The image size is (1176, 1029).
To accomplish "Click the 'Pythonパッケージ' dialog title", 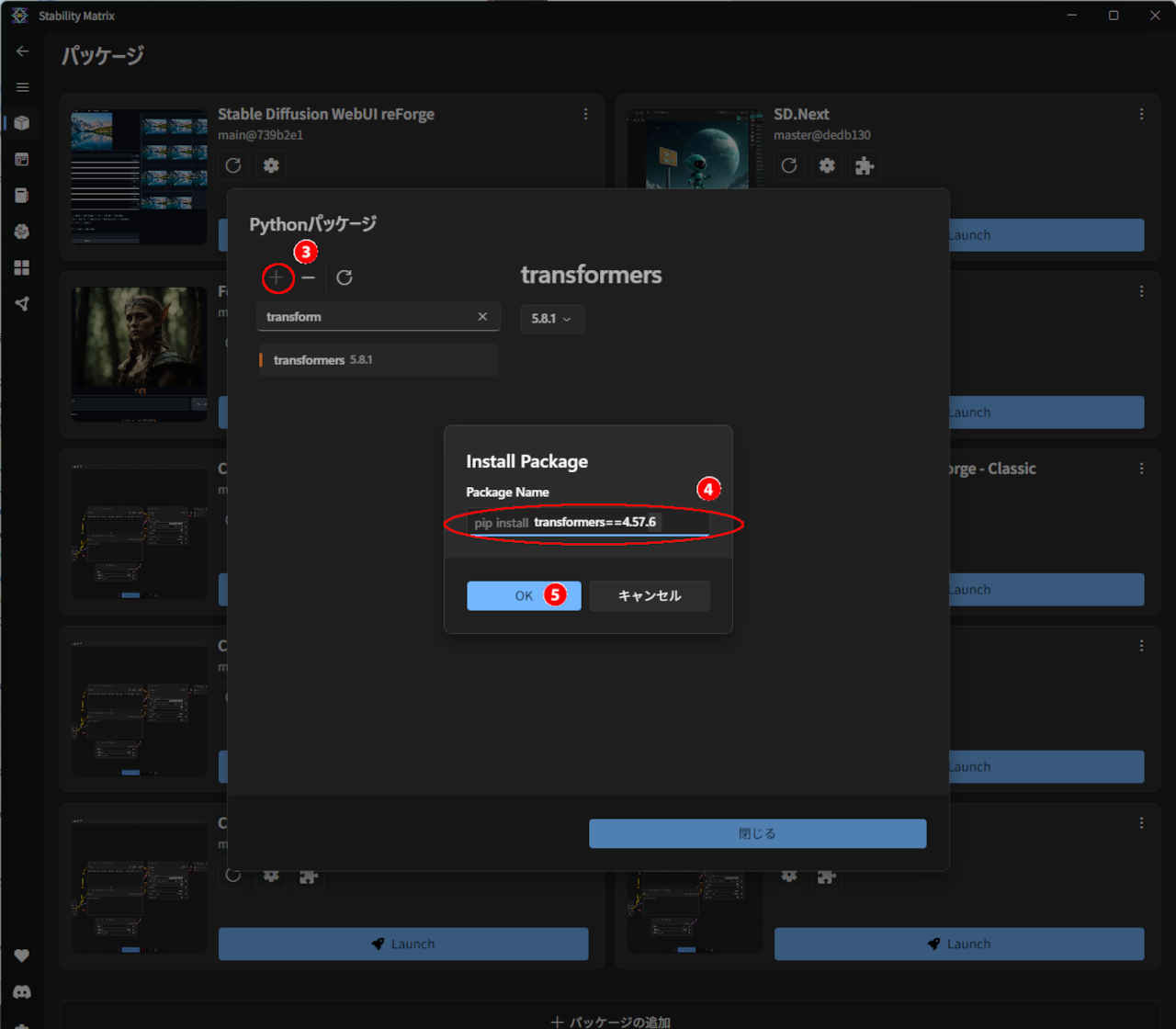I will (313, 223).
